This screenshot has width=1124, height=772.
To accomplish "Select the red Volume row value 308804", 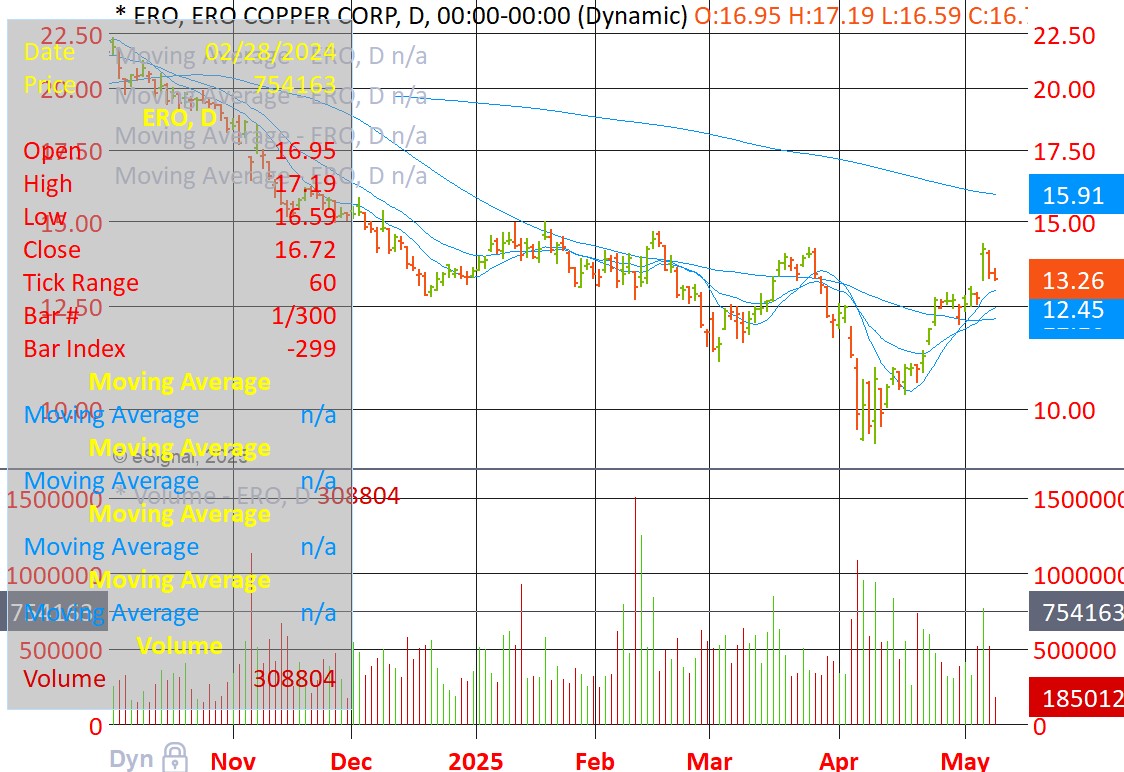I will coord(295,678).
